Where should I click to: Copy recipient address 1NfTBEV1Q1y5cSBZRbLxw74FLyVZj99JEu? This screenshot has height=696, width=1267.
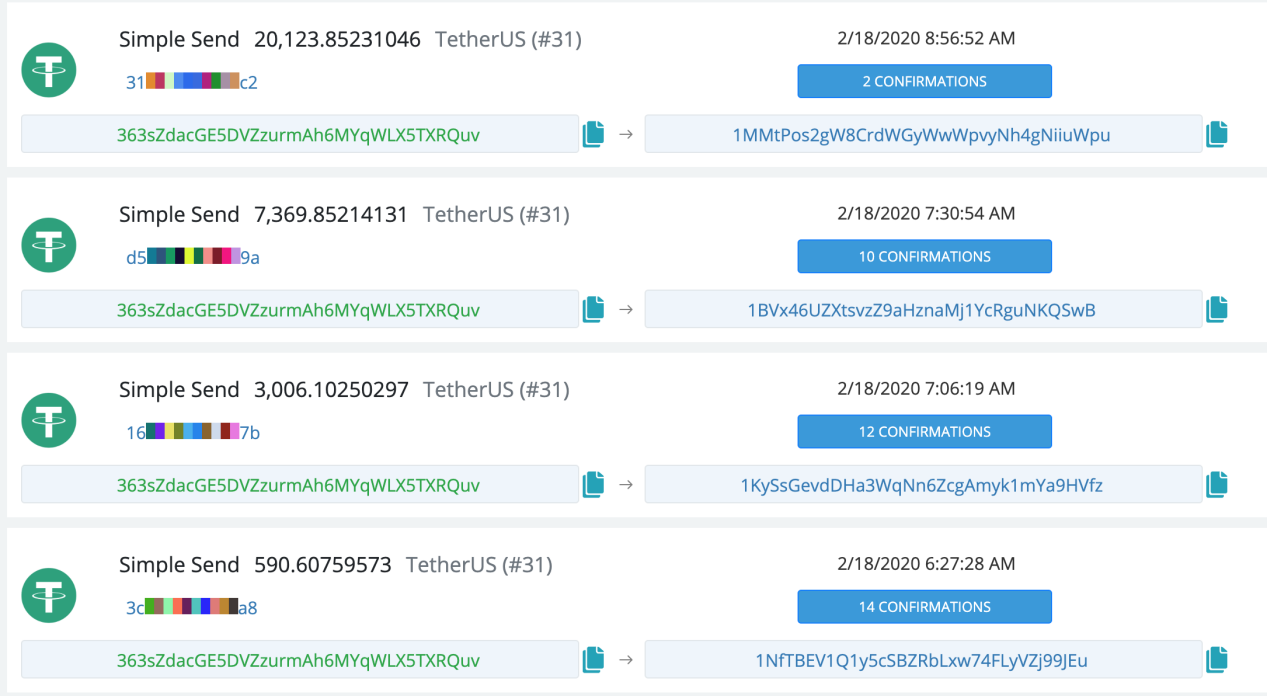point(1216,659)
